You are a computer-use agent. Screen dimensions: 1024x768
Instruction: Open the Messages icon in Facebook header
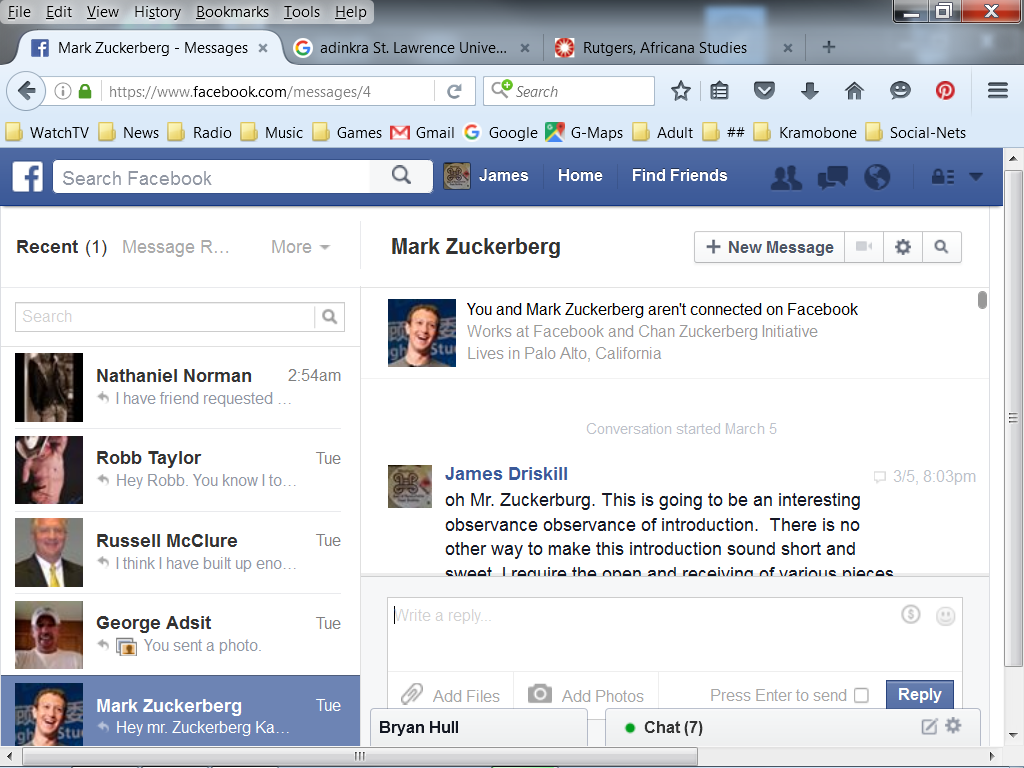point(832,177)
